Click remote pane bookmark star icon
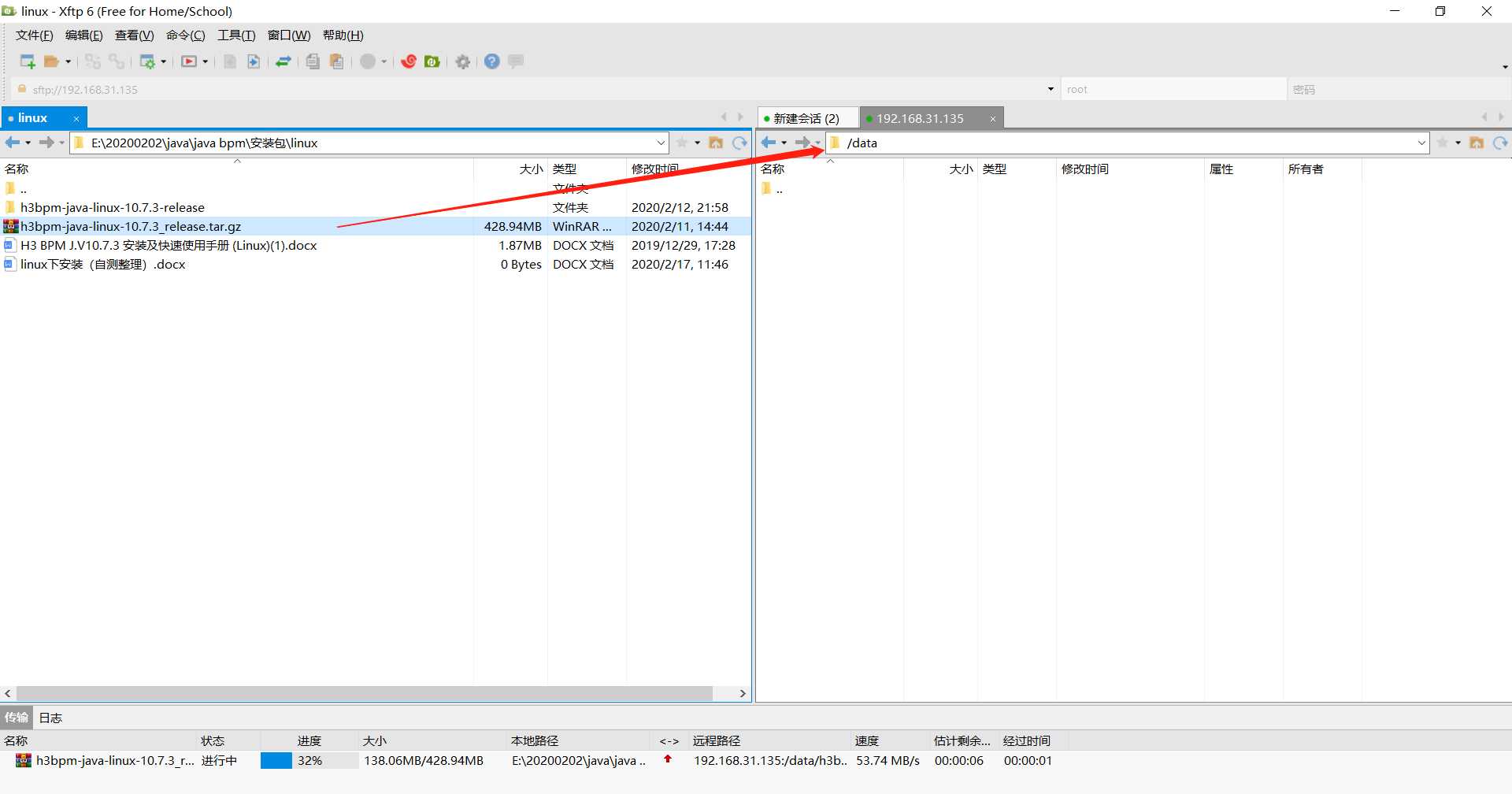1512x794 pixels. pos(1443,143)
